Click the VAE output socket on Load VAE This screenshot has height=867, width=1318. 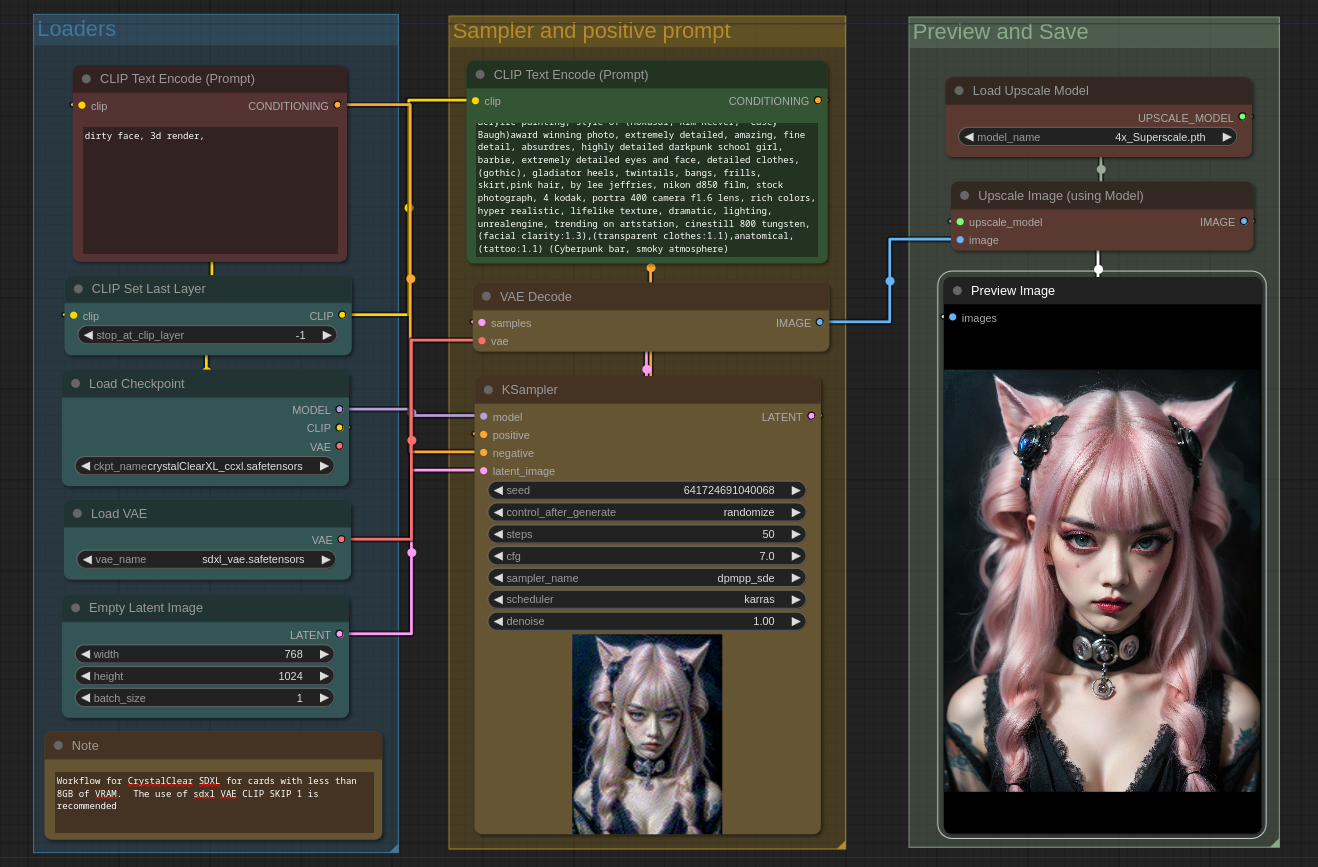click(341, 540)
